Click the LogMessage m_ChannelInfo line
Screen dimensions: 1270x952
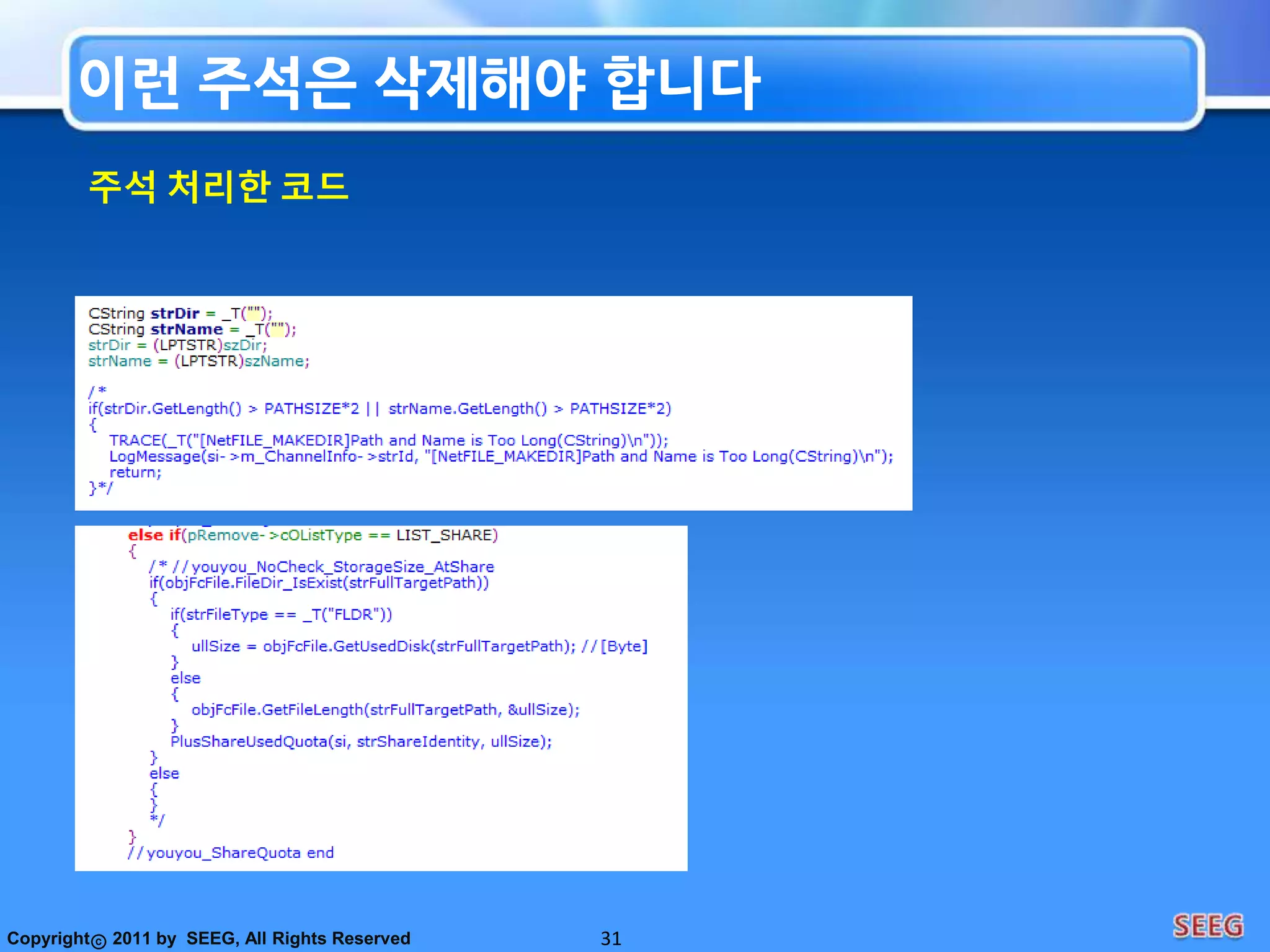click(x=501, y=456)
